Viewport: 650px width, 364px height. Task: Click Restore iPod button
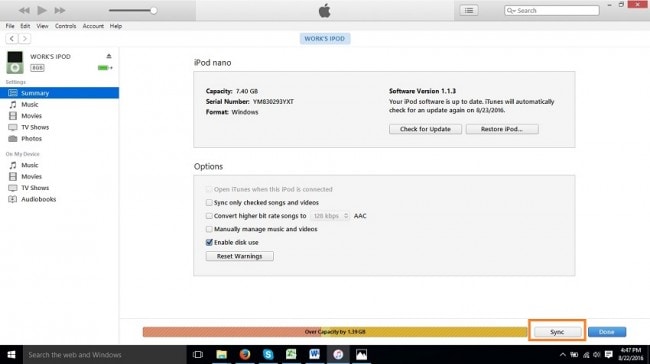(x=502, y=129)
